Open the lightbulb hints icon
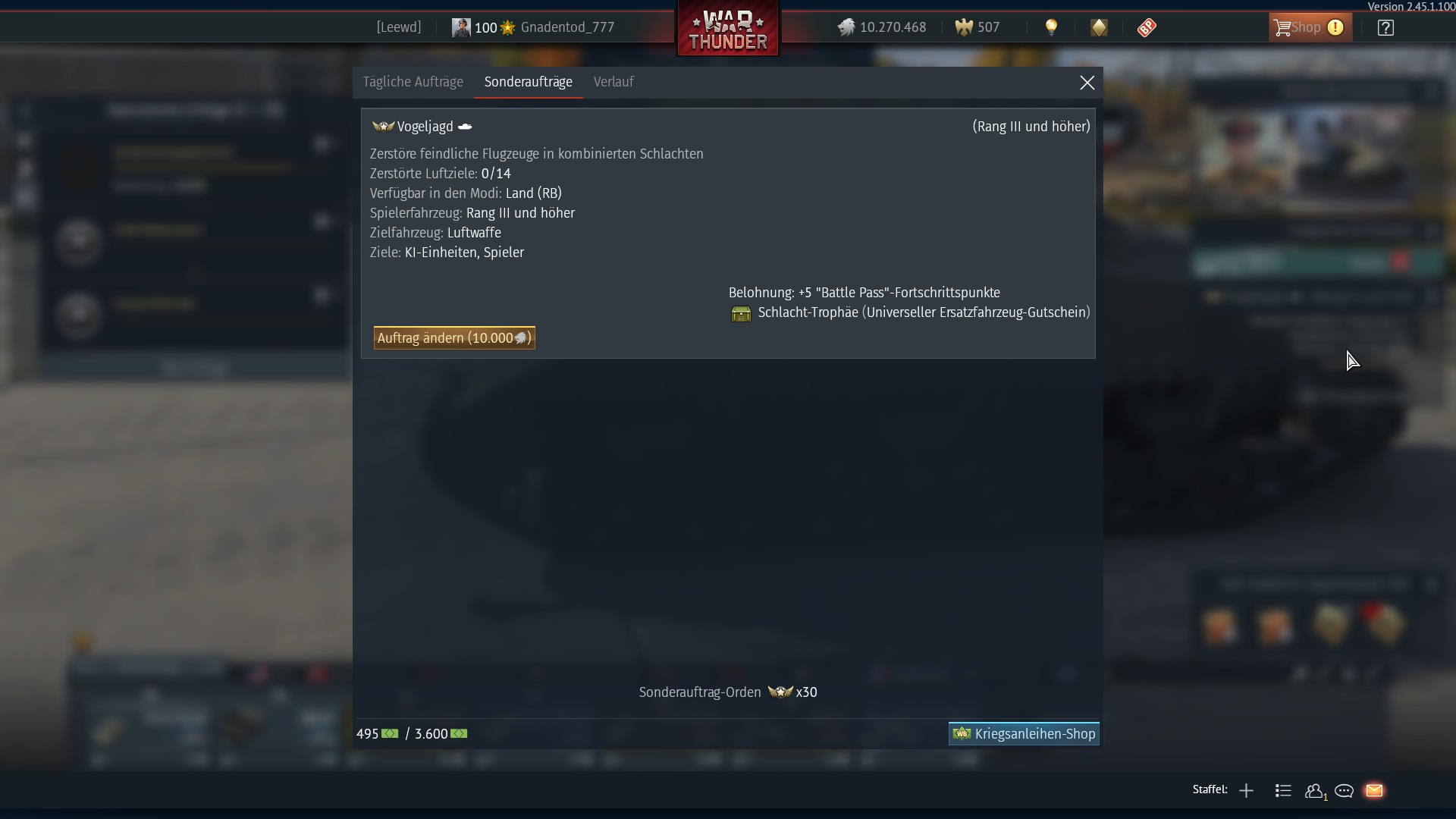Viewport: 1456px width, 819px height. tap(1051, 27)
